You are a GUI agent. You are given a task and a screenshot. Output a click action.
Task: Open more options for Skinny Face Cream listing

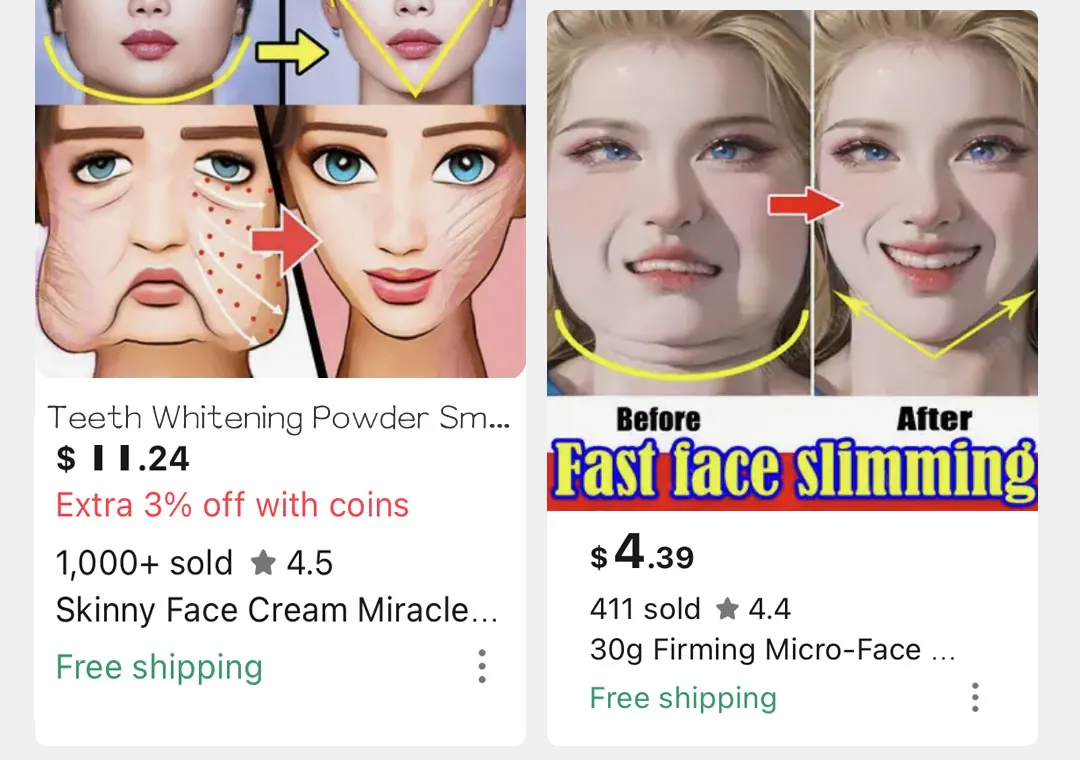[482, 666]
